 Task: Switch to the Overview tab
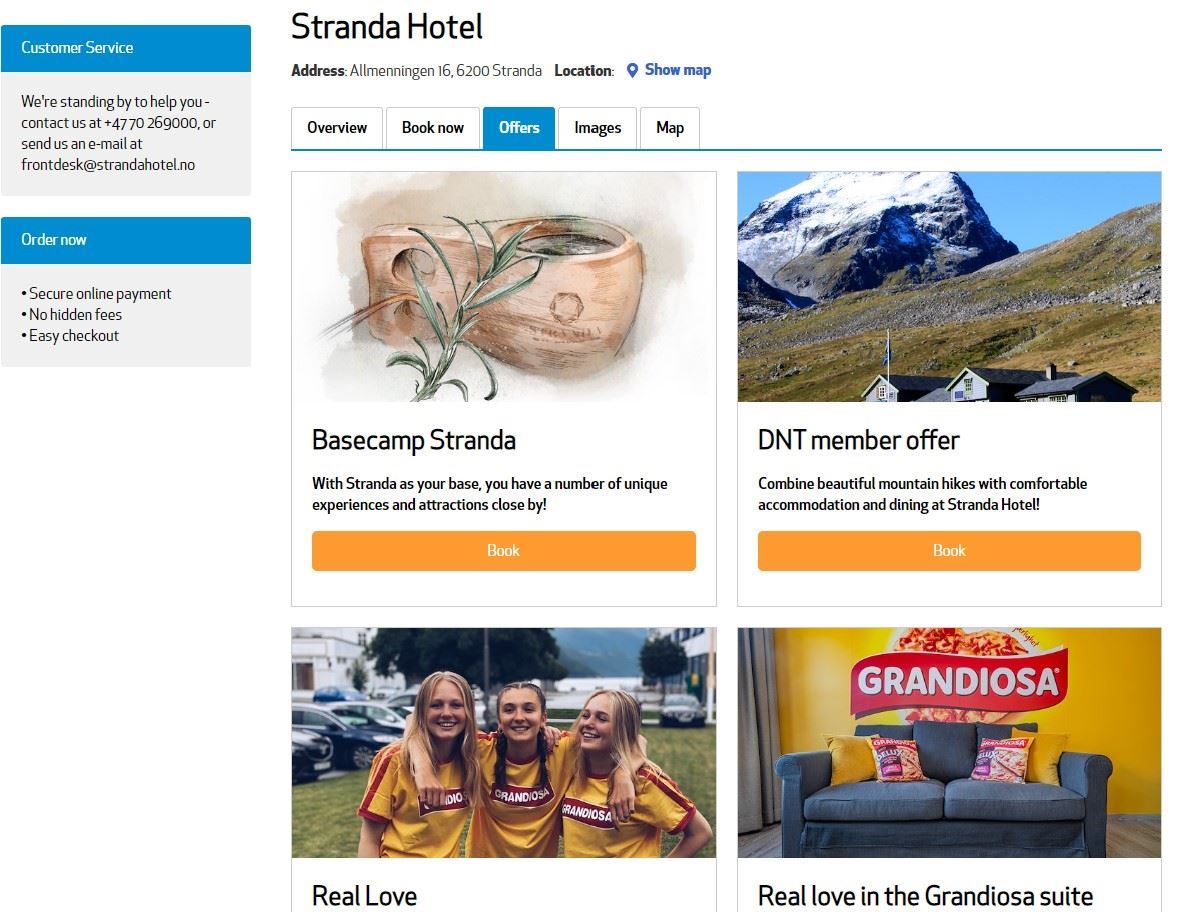coord(337,128)
